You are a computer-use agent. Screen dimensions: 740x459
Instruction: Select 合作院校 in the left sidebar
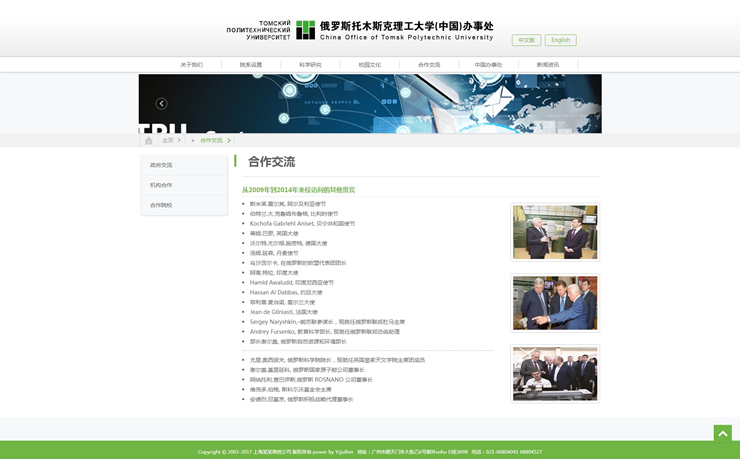pos(162,205)
